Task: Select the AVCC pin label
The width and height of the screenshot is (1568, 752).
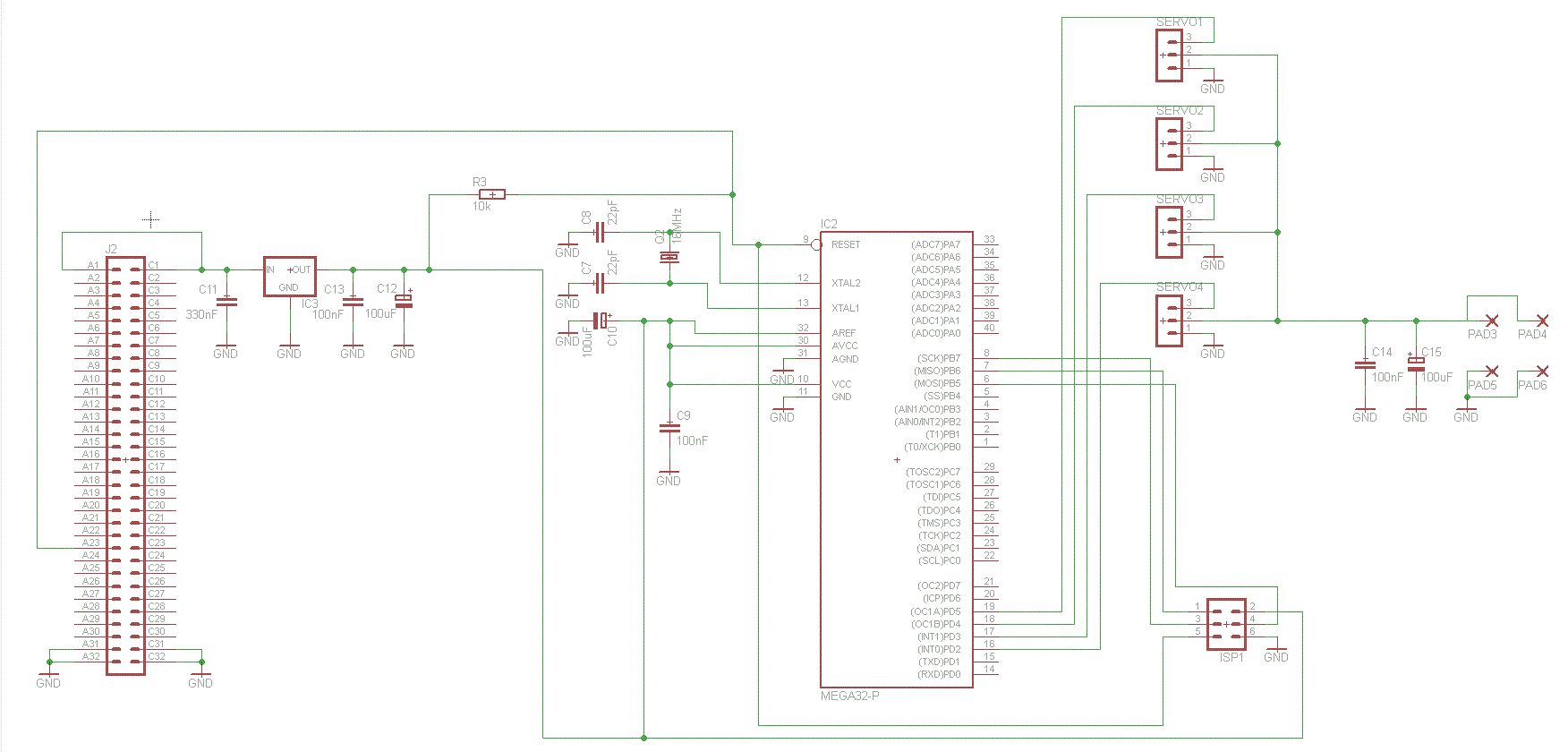Action: tap(845, 346)
